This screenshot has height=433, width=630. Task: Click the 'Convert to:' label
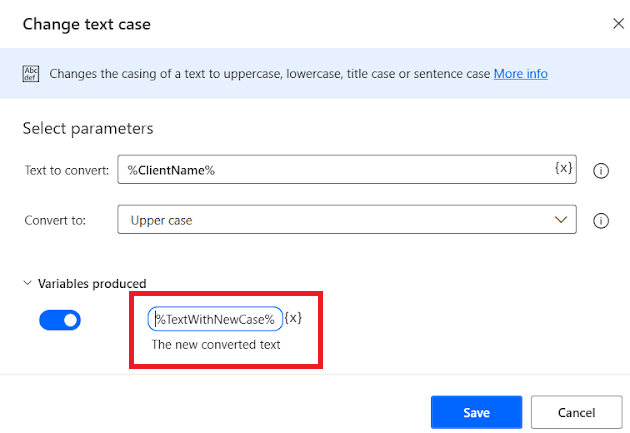click(x=55, y=221)
